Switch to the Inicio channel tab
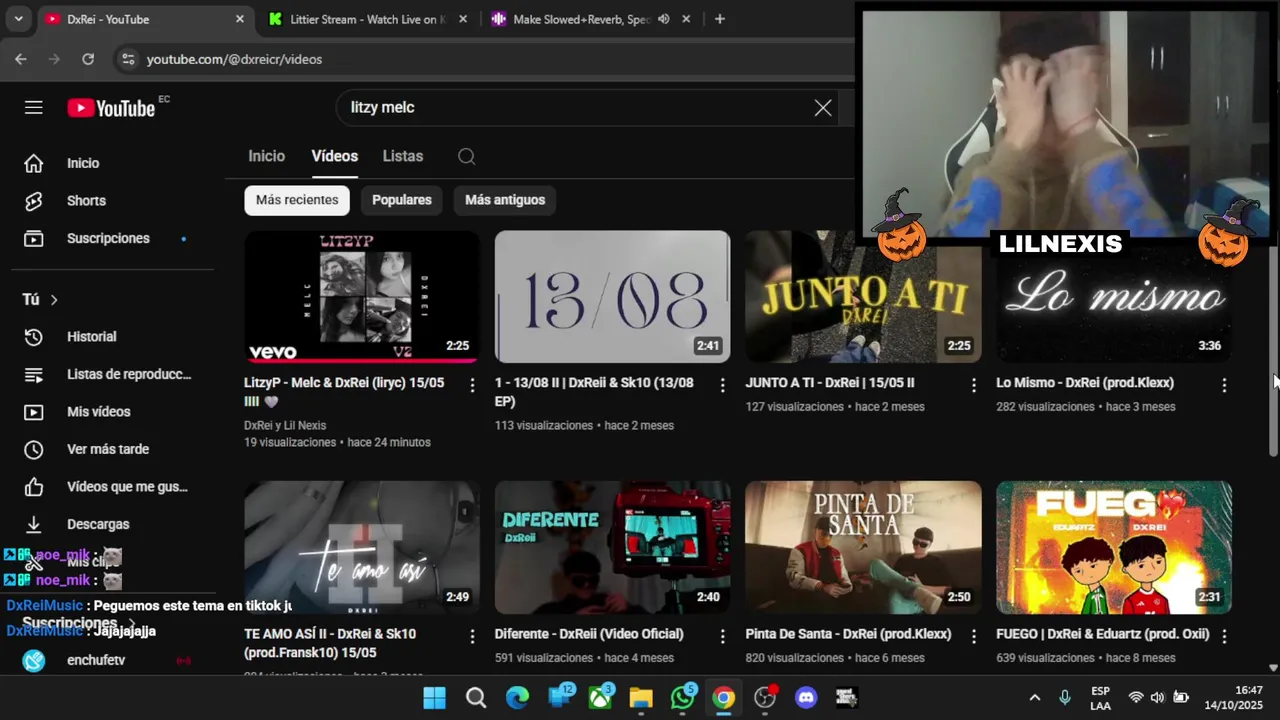Image resolution: width=1280 pixels, height=720 pixels. (x=266, y=156)
